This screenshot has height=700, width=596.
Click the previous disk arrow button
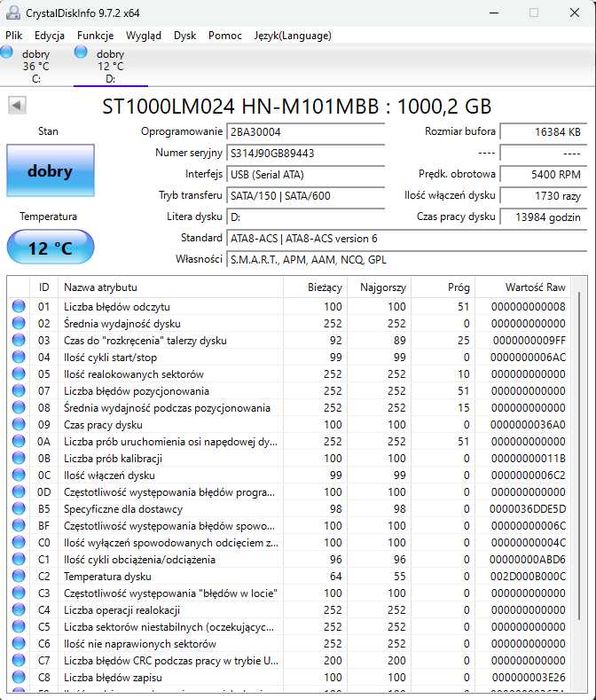(x=17, y=105)
